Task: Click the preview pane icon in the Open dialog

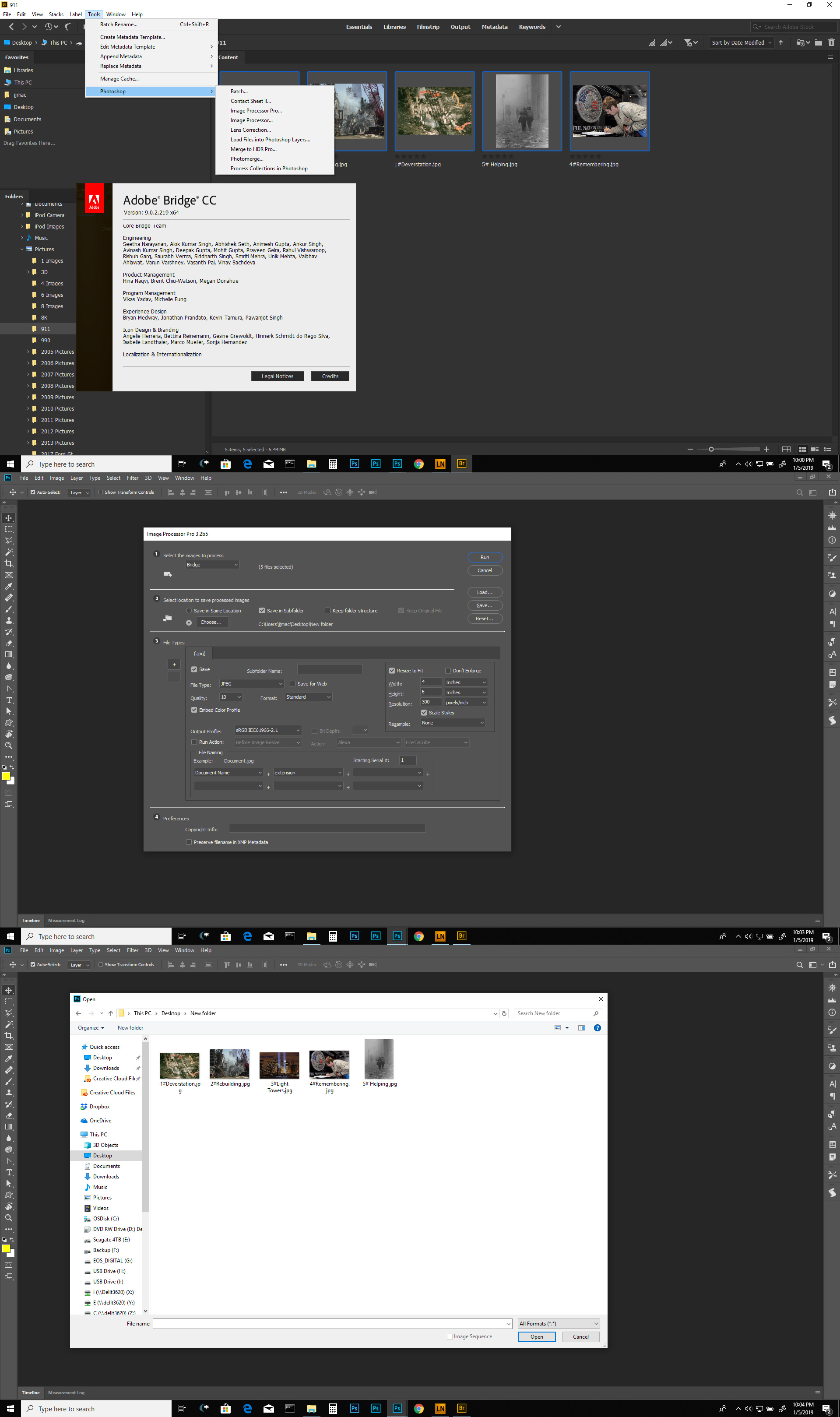Action: [x=581, y=1028]
